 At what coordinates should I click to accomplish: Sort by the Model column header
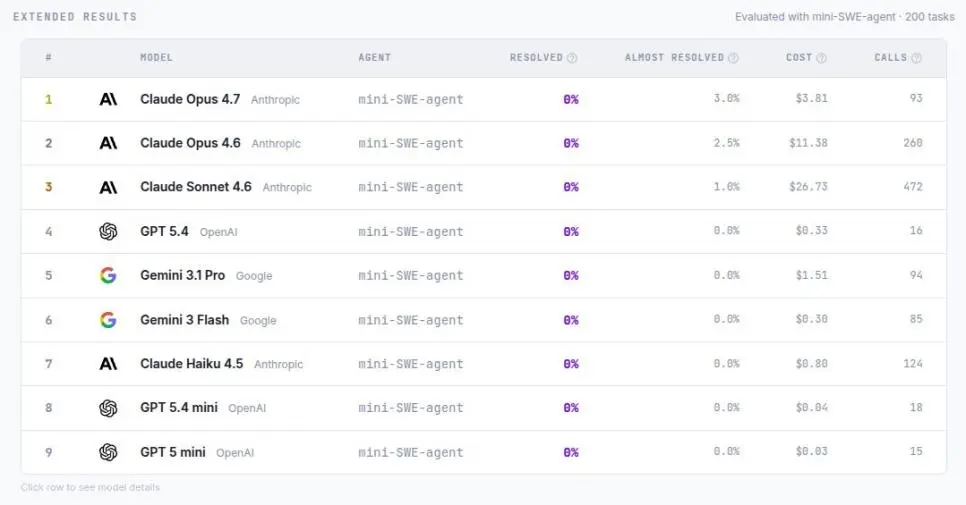tap(156, 57)
